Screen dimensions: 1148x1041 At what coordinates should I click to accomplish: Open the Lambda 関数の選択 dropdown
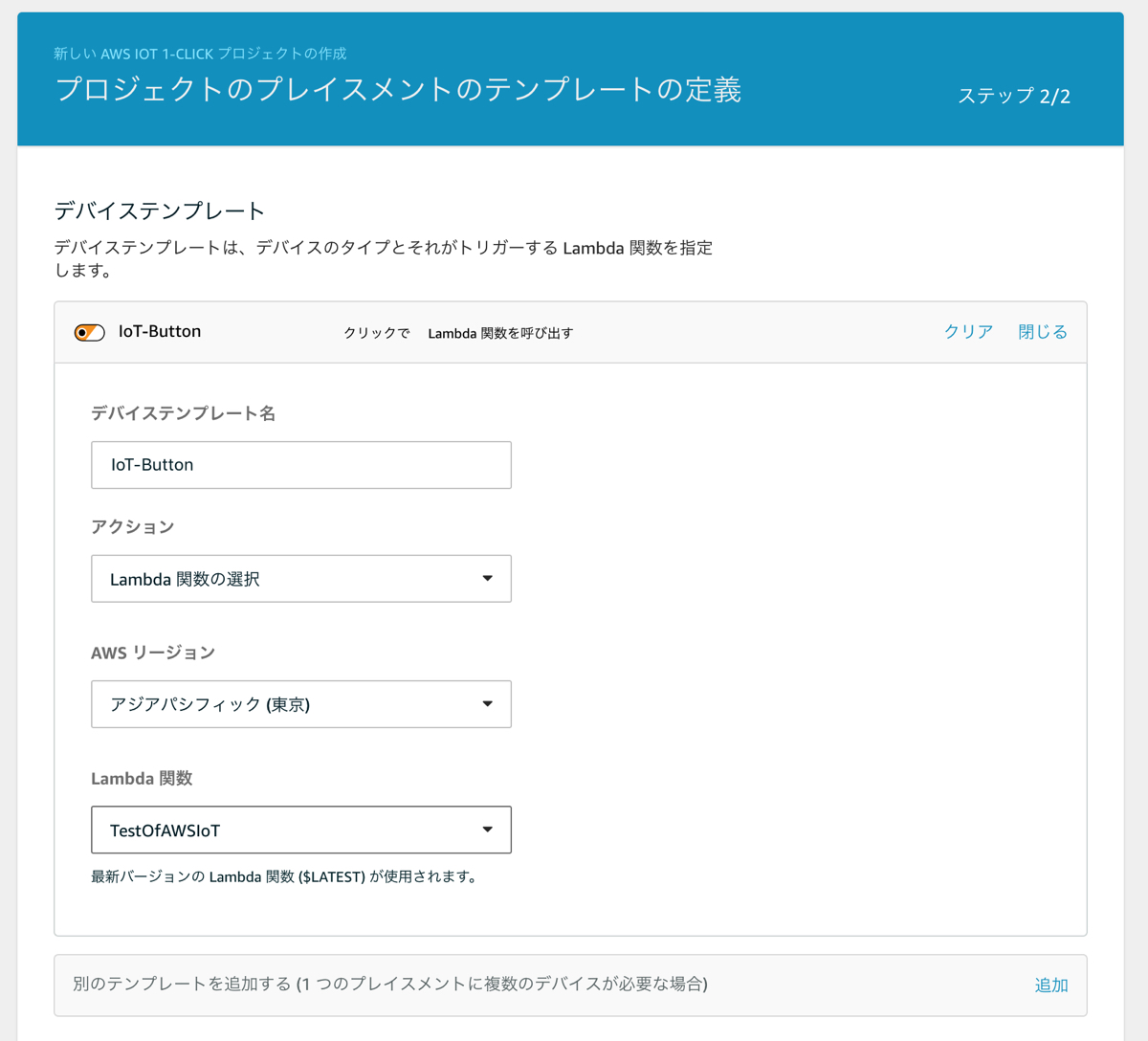[300, 578]
